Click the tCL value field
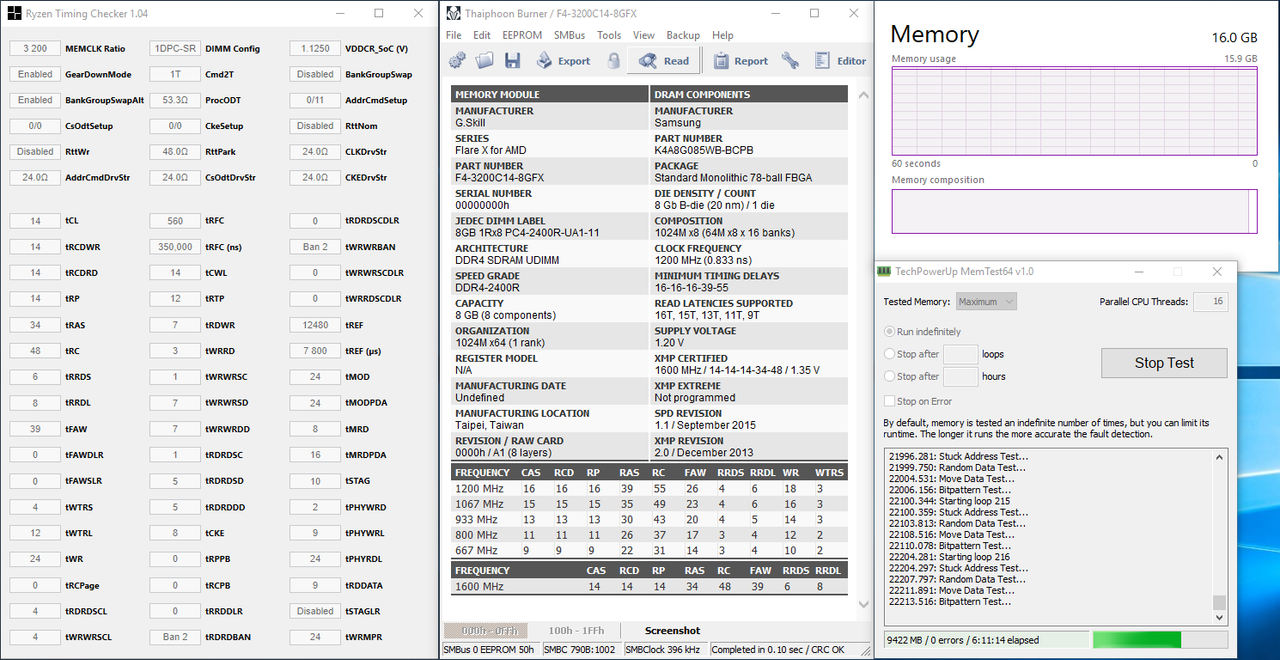Image resolution: width=1280 pixels, height=660 pixels. tap(35, 221)
